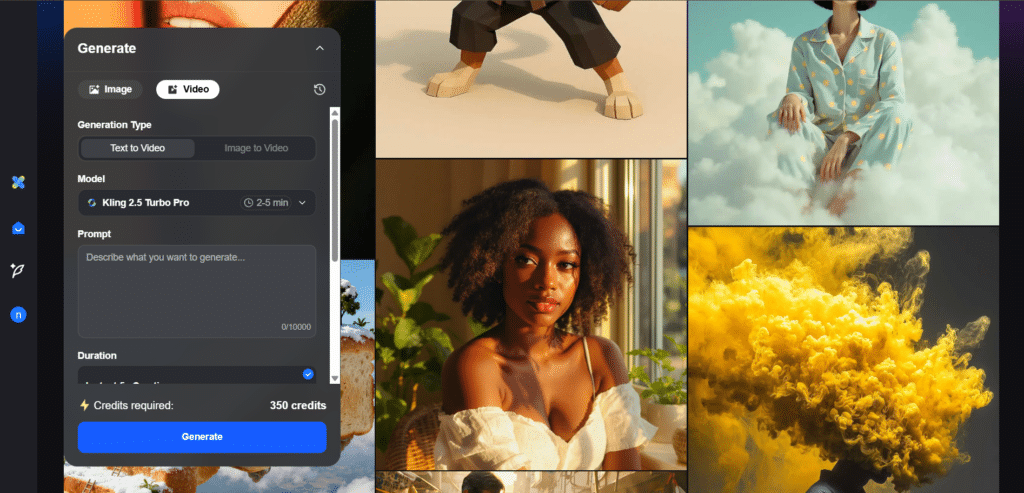Click the sparkle pen icon in sidebar
Screen dimensions: 1024x493
[x=18, y=270]
